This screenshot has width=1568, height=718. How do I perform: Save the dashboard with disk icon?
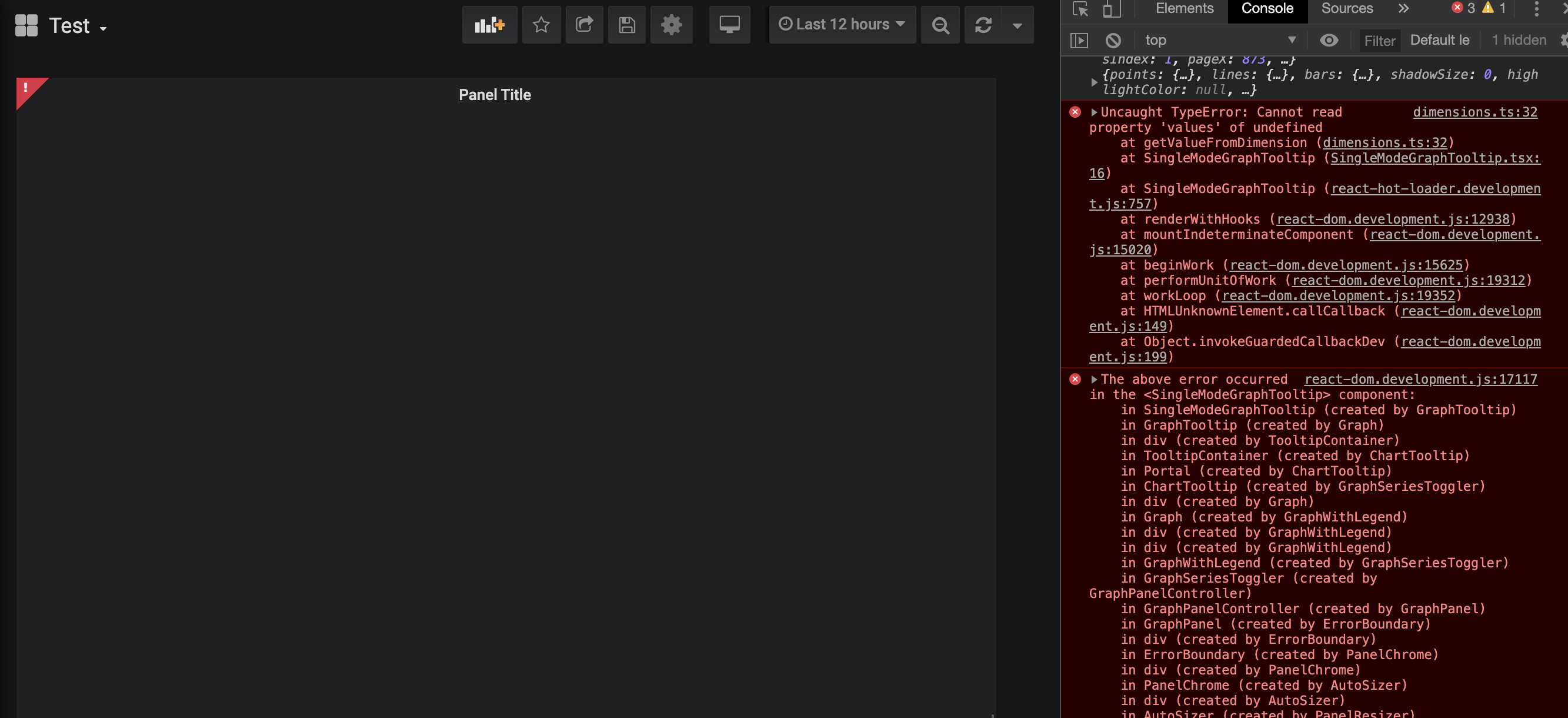(x=626, y=25)
